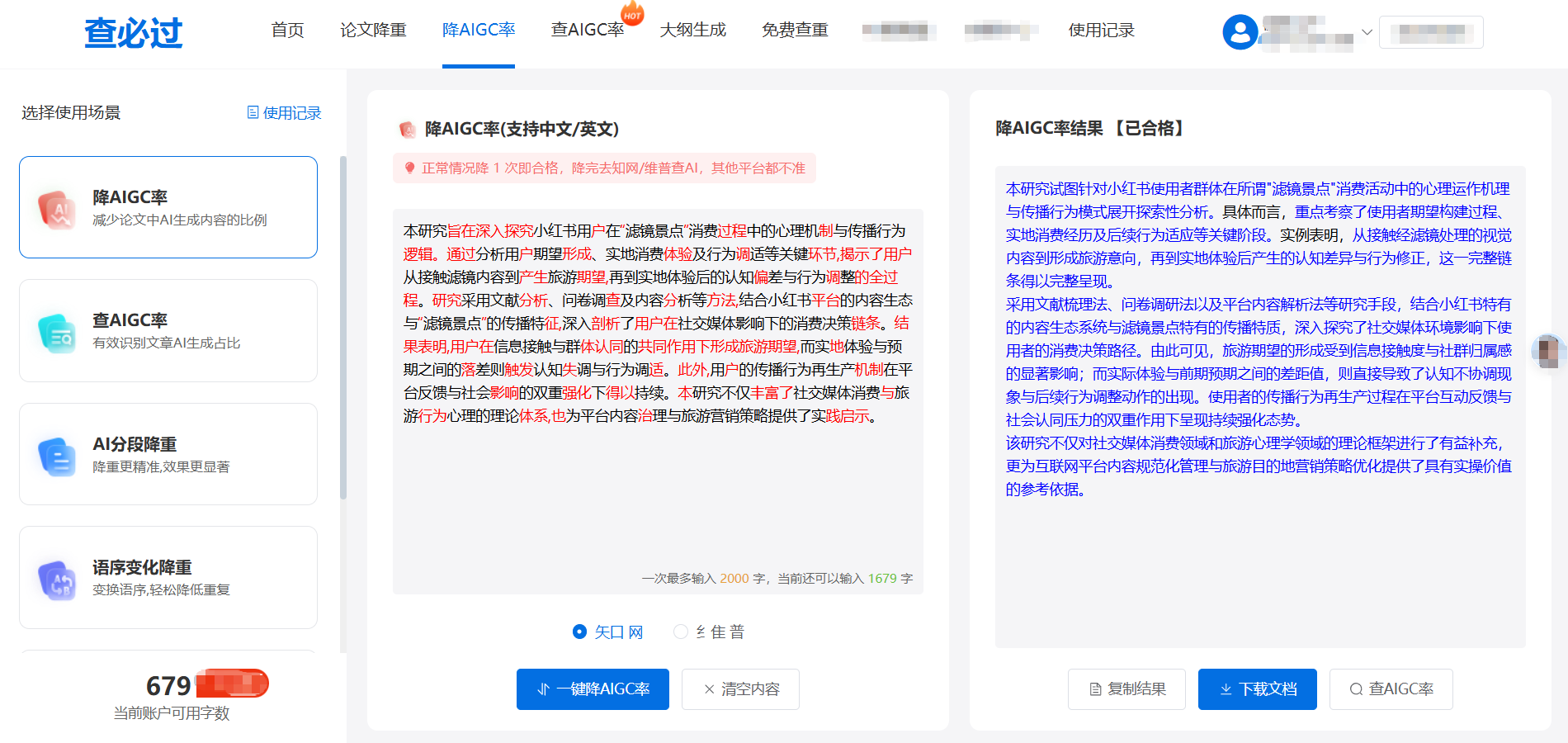This screenshot has height=743, width=1568.
Task: Click the remaining input count 1679
Action: click(882, 579)
